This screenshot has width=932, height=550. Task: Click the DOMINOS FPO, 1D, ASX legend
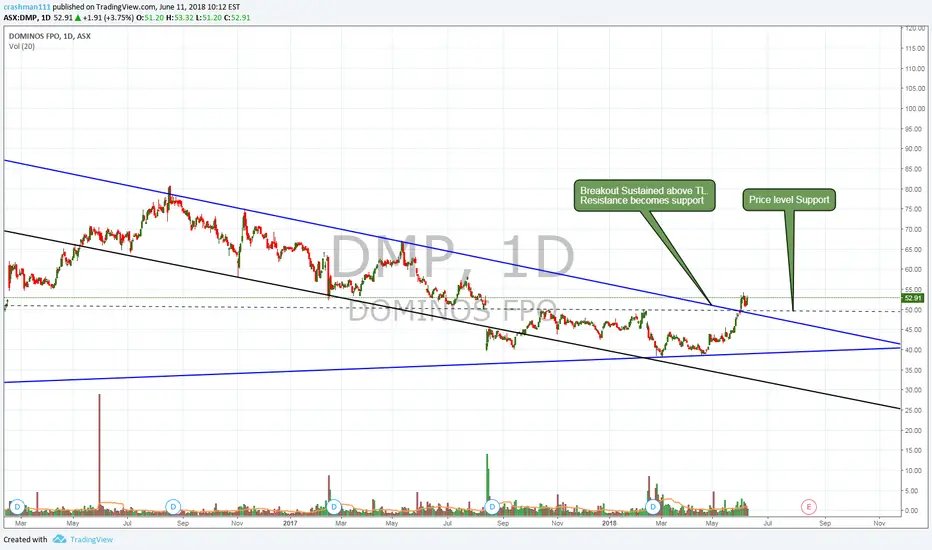click(x=49, y=36)
